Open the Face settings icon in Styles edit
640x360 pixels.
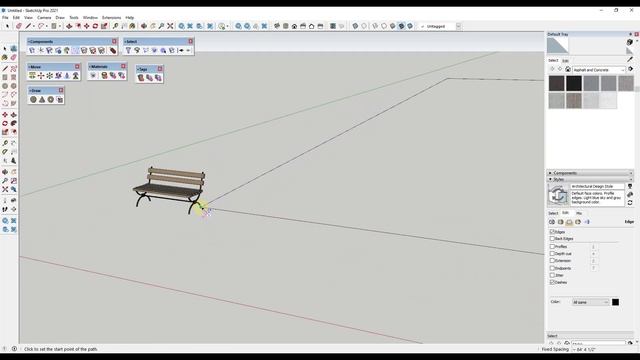tap(560, 222)
